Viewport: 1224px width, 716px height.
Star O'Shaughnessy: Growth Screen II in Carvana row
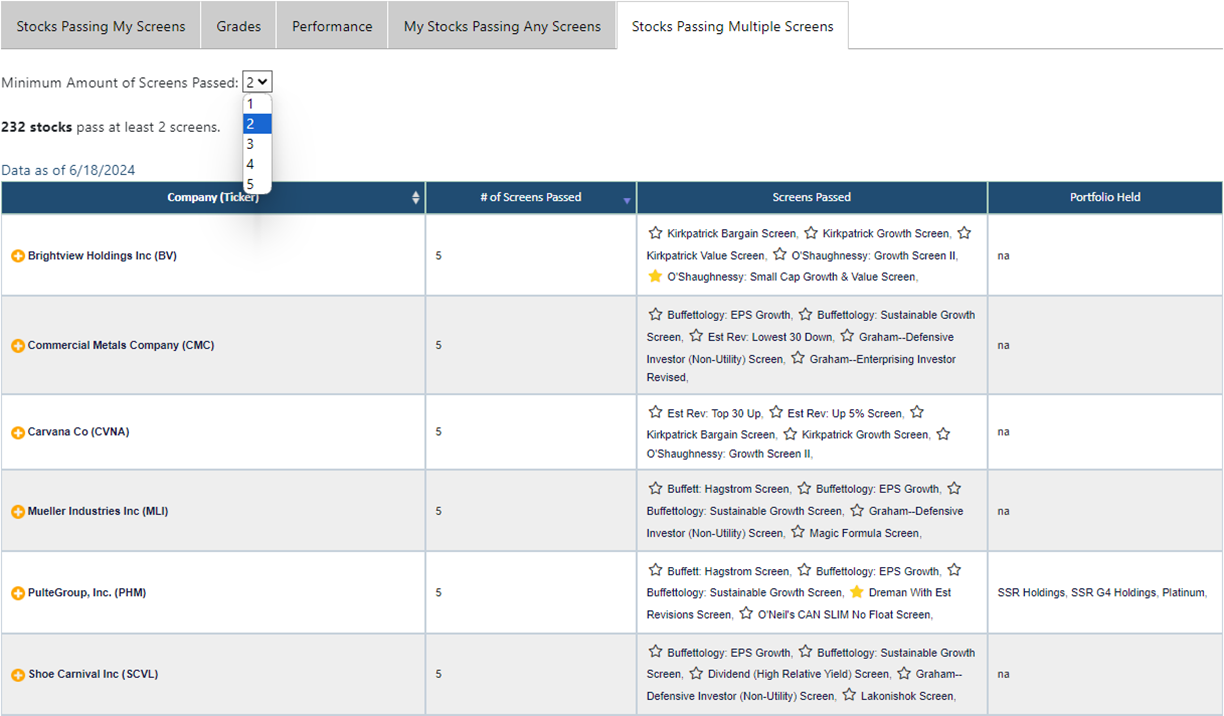[x=943, y=434]
